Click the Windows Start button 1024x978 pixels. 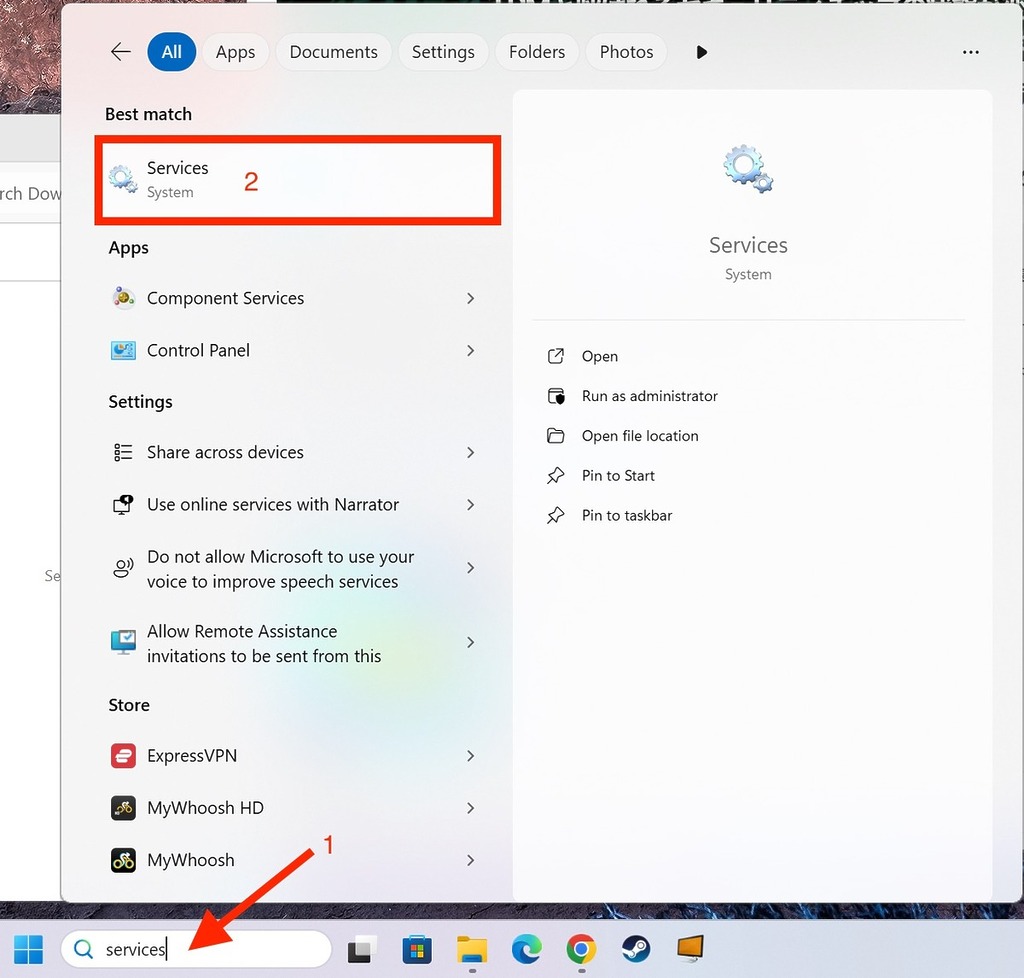coord(27,947)
